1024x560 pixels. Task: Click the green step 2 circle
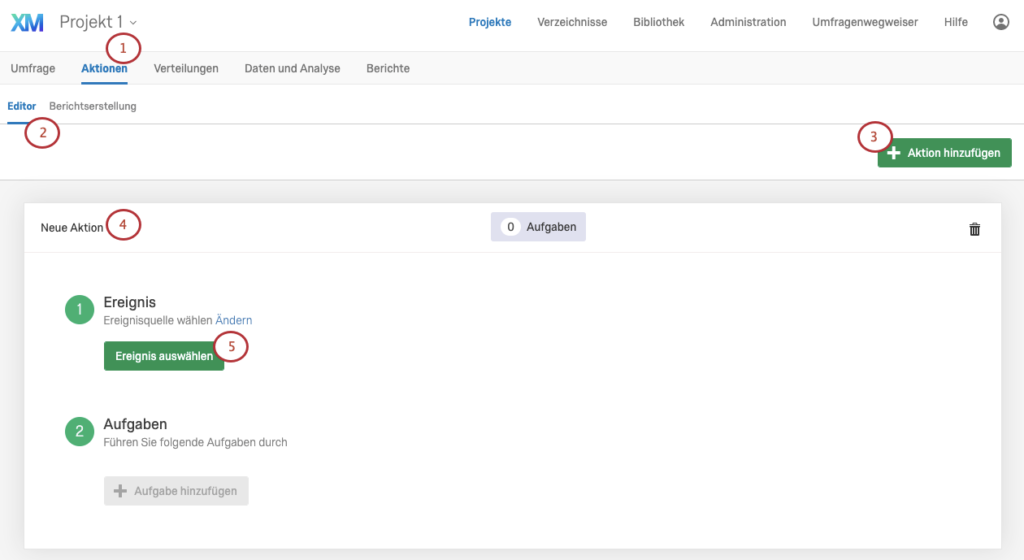click(79, 431)
